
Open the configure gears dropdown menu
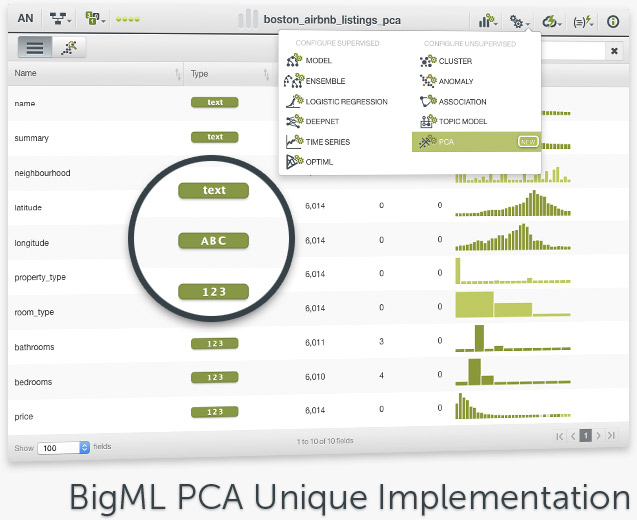click(x=519, y=20)
